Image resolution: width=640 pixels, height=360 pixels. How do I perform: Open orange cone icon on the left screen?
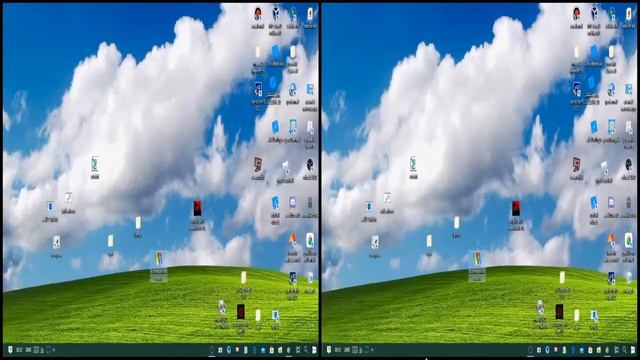[x=293, y=240]
